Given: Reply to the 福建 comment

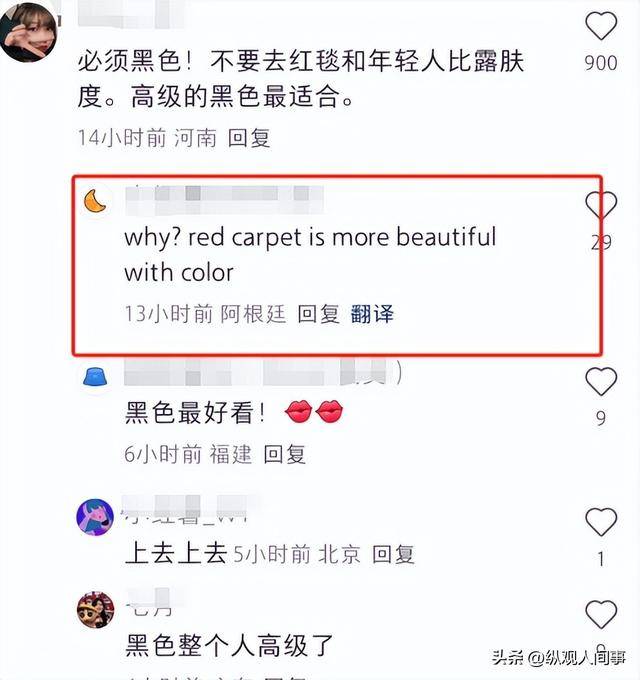Looking at the screenshot, I should click(284, 454).
